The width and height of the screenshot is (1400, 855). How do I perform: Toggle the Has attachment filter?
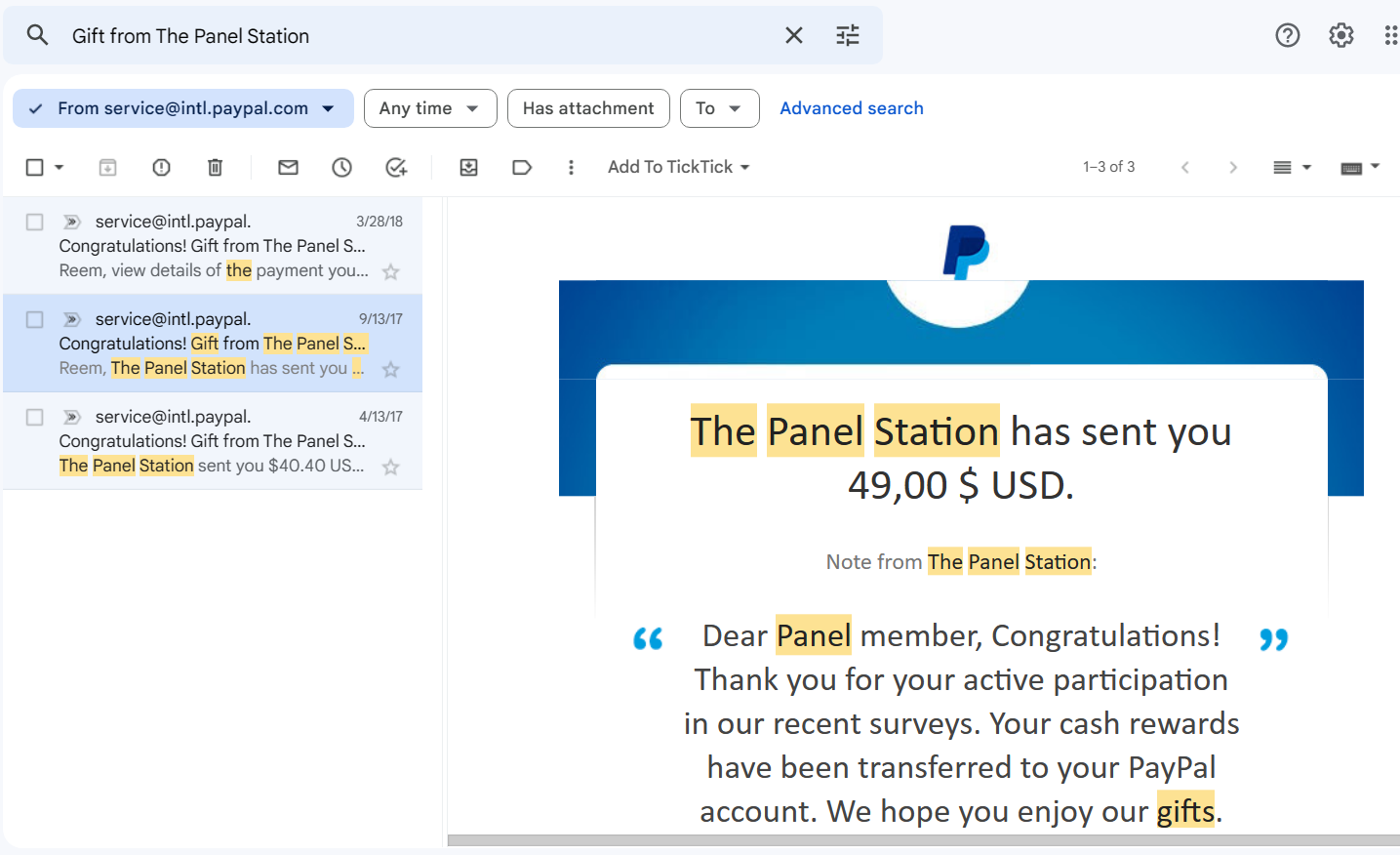coord(588,108)
